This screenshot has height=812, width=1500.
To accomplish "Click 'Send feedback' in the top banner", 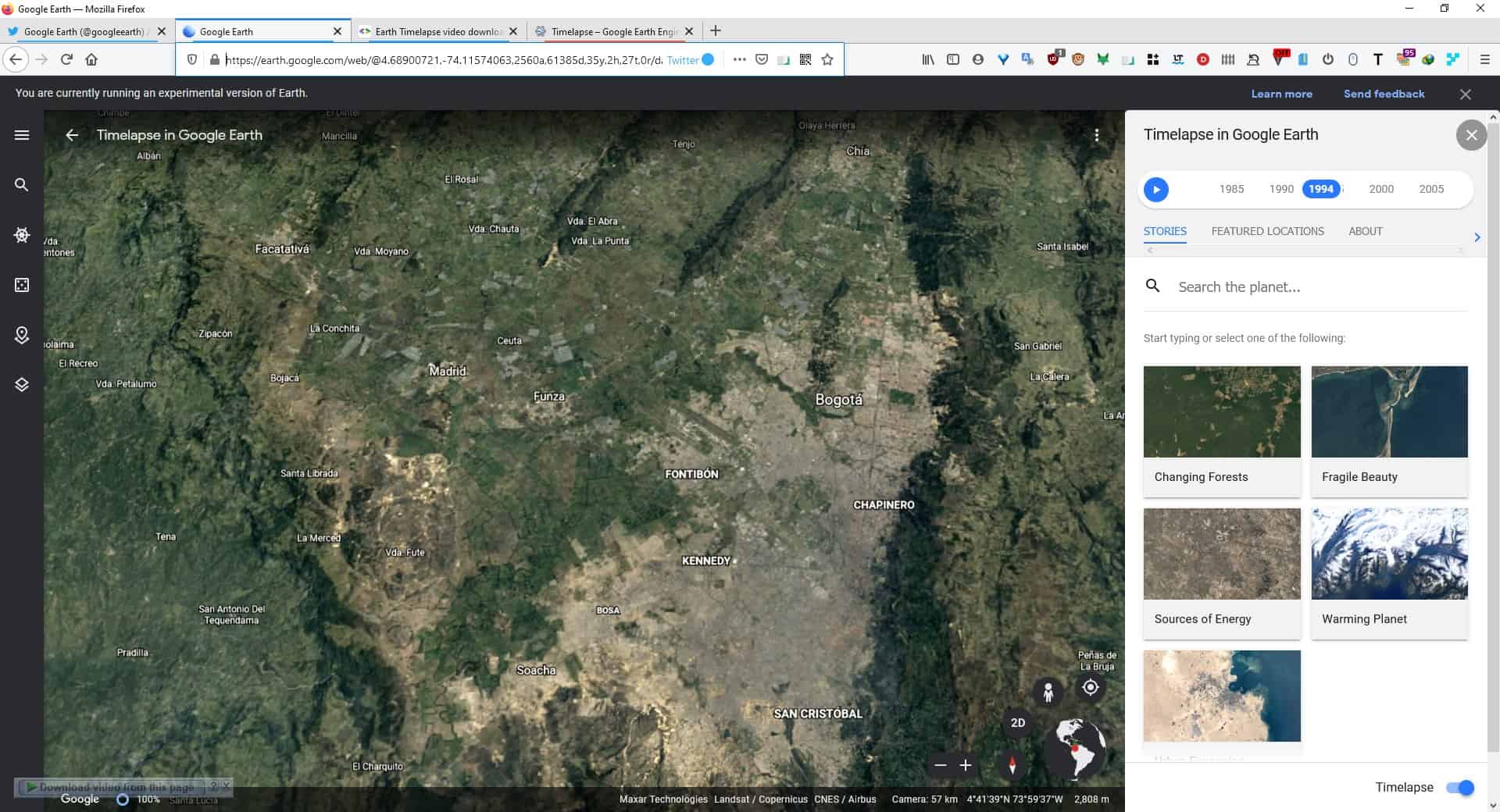I will point(1383,93).
